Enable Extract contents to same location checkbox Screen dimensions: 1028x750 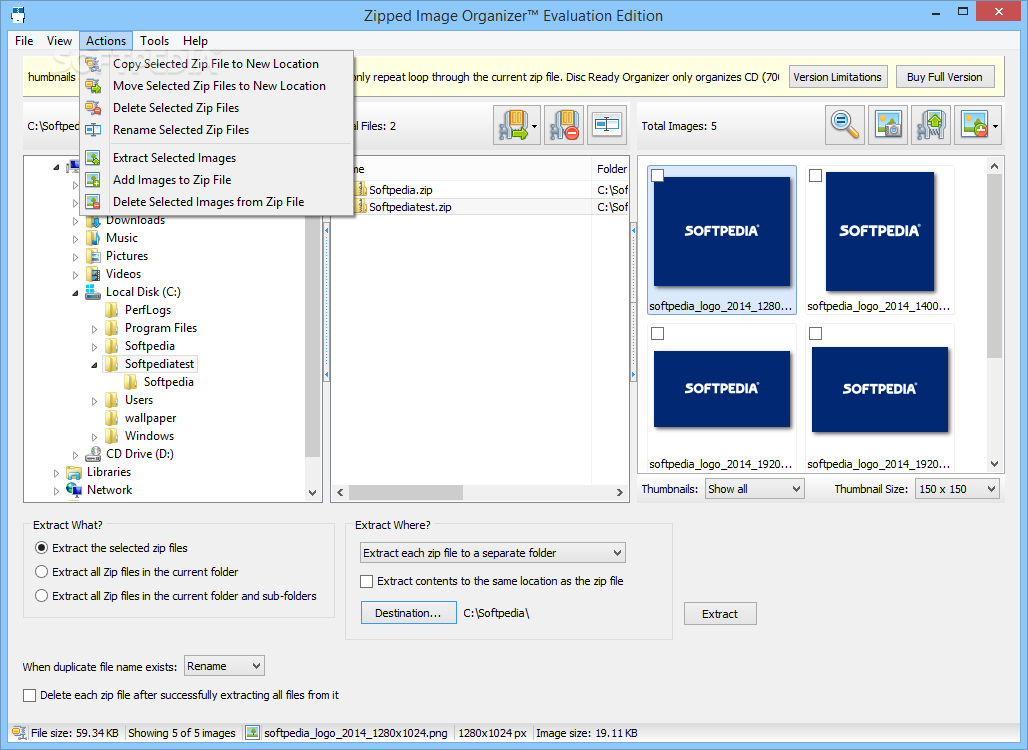[x=366, y=582]
